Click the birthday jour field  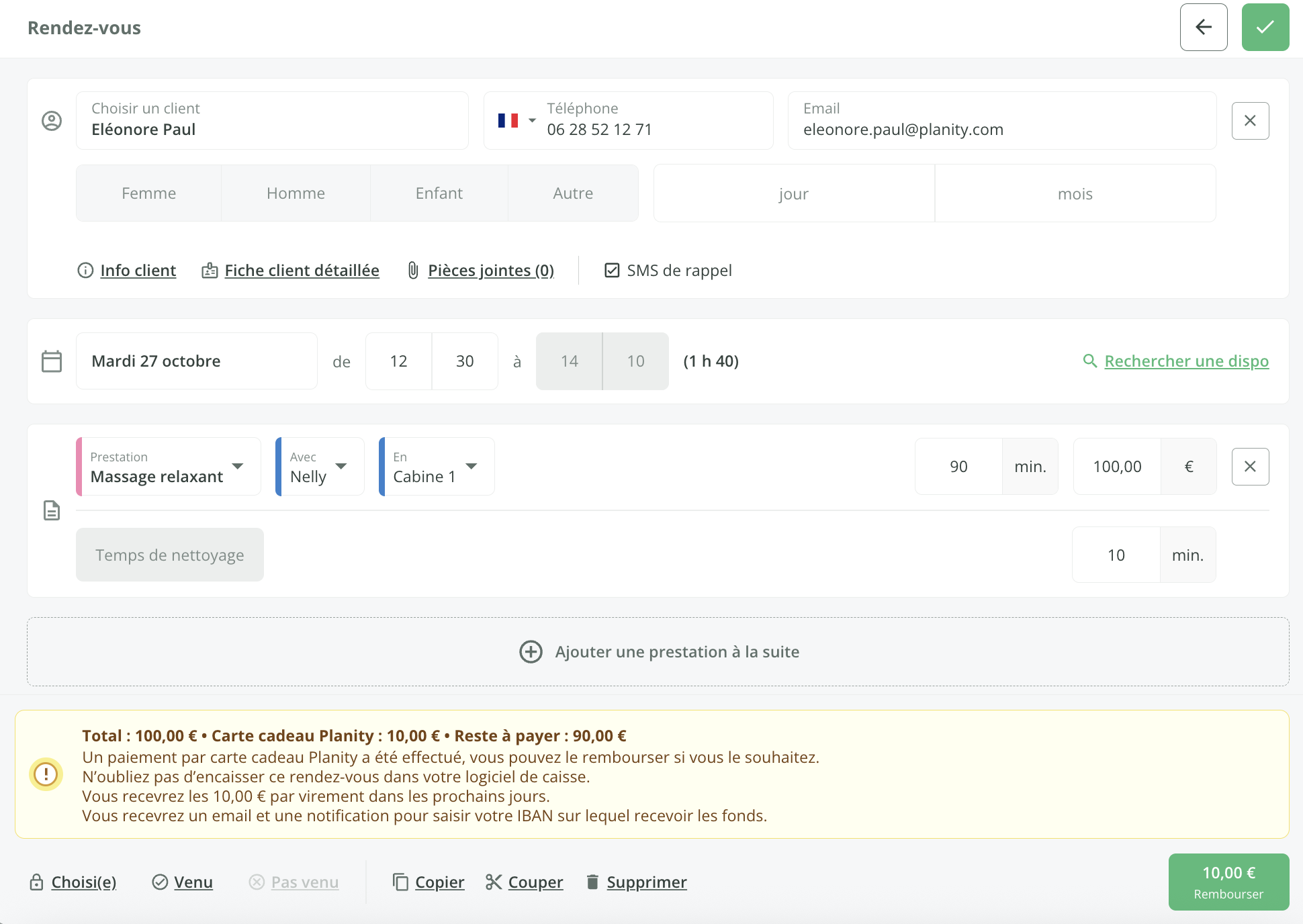(794, 193)
